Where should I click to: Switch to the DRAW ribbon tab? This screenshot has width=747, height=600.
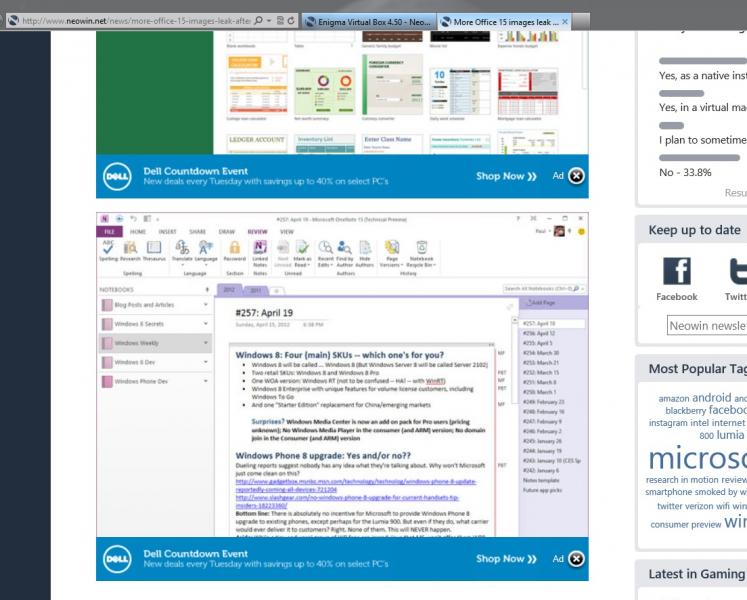point(227,232)
